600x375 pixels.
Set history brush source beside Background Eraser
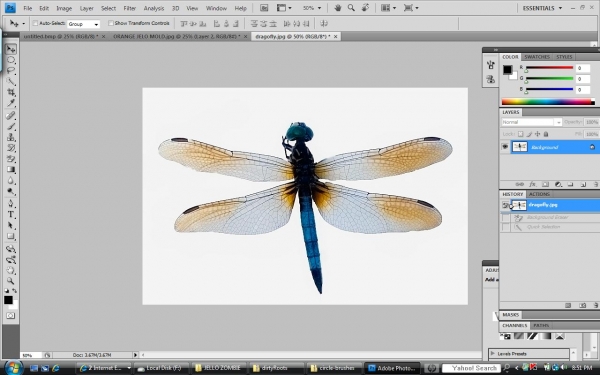coord(506,217)
